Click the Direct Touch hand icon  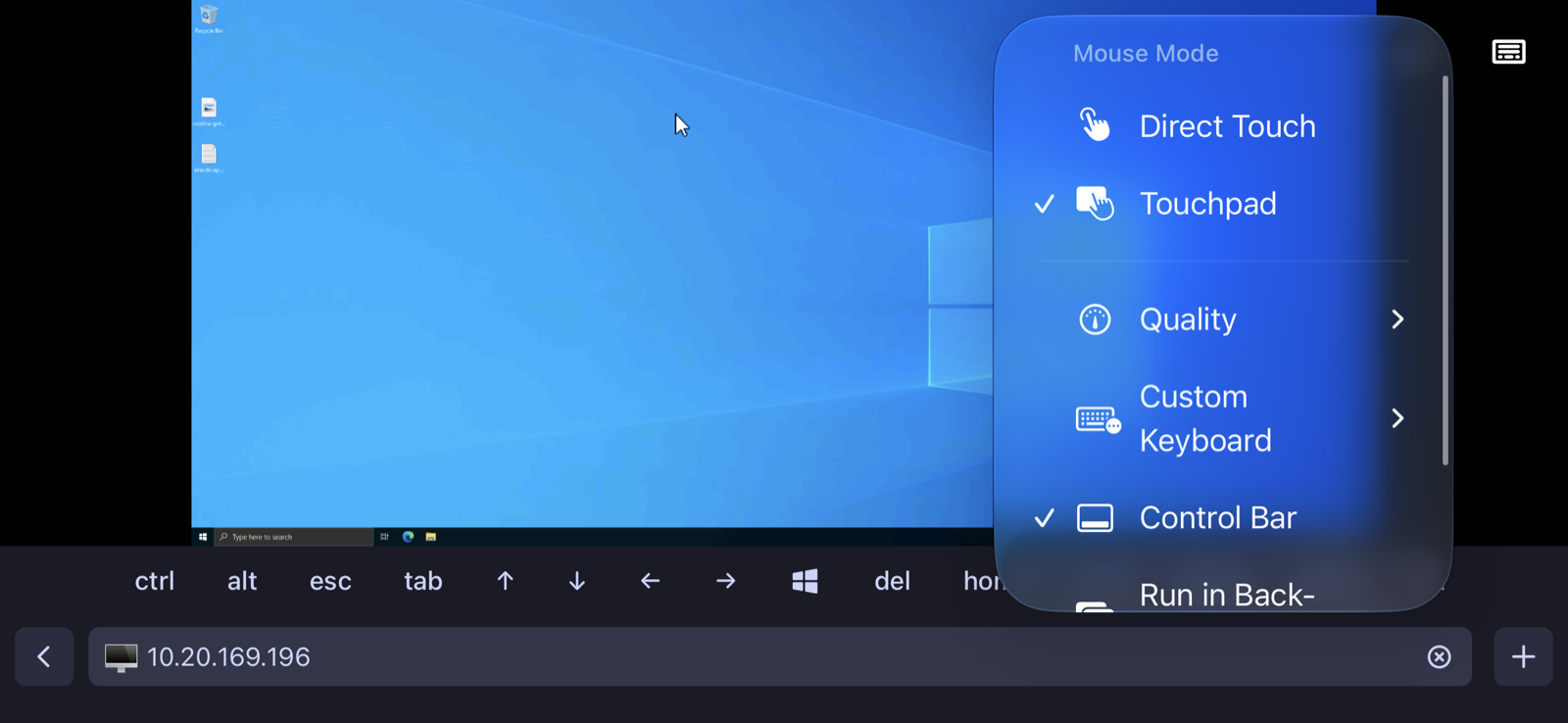[1095, 124]
